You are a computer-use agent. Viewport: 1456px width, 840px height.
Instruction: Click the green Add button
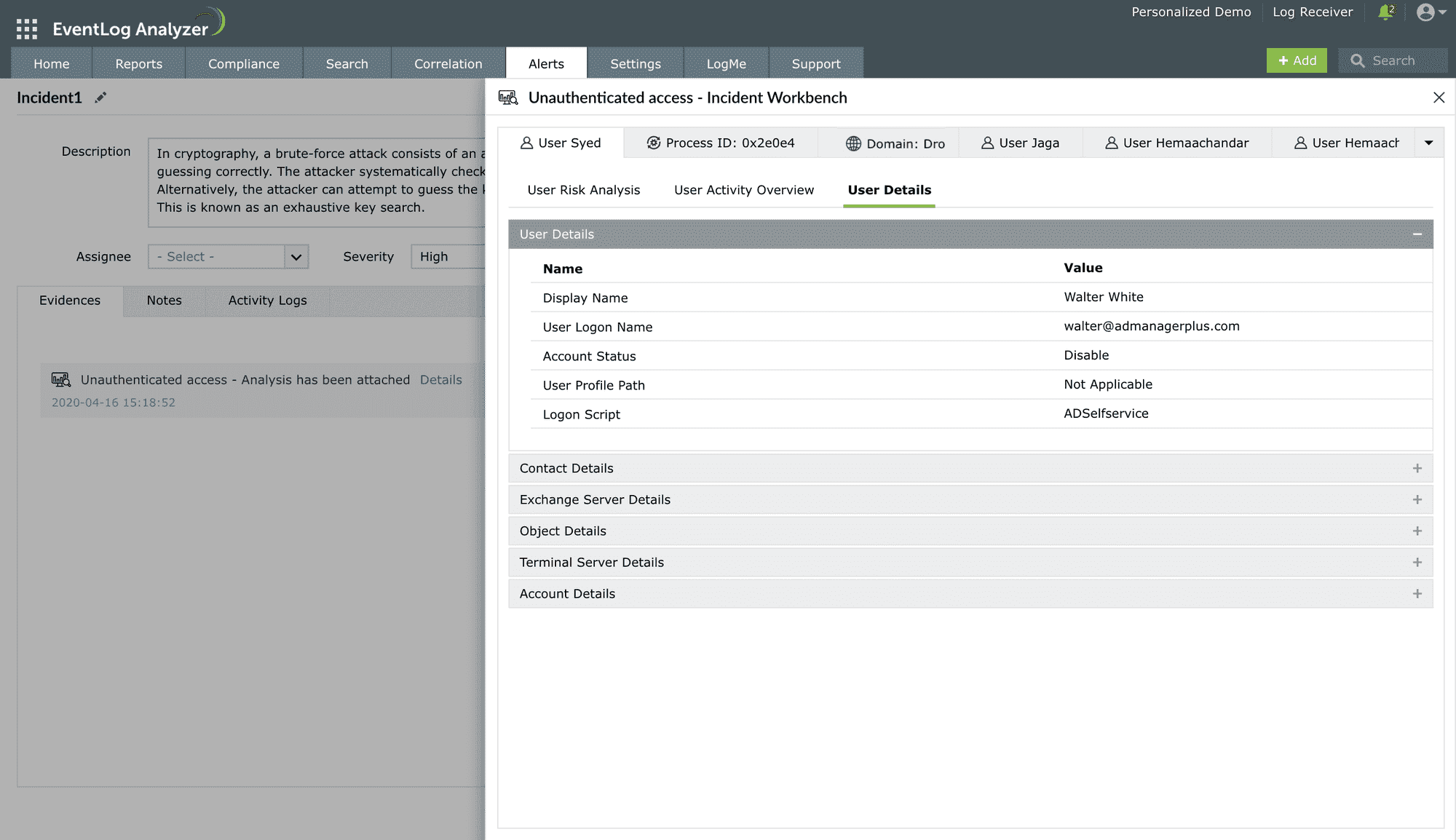click(x=1296, y=61)
